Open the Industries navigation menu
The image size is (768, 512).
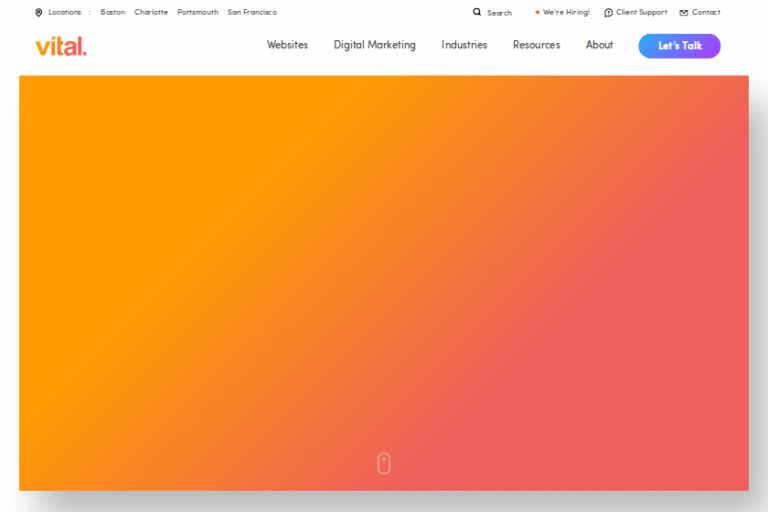464,45
